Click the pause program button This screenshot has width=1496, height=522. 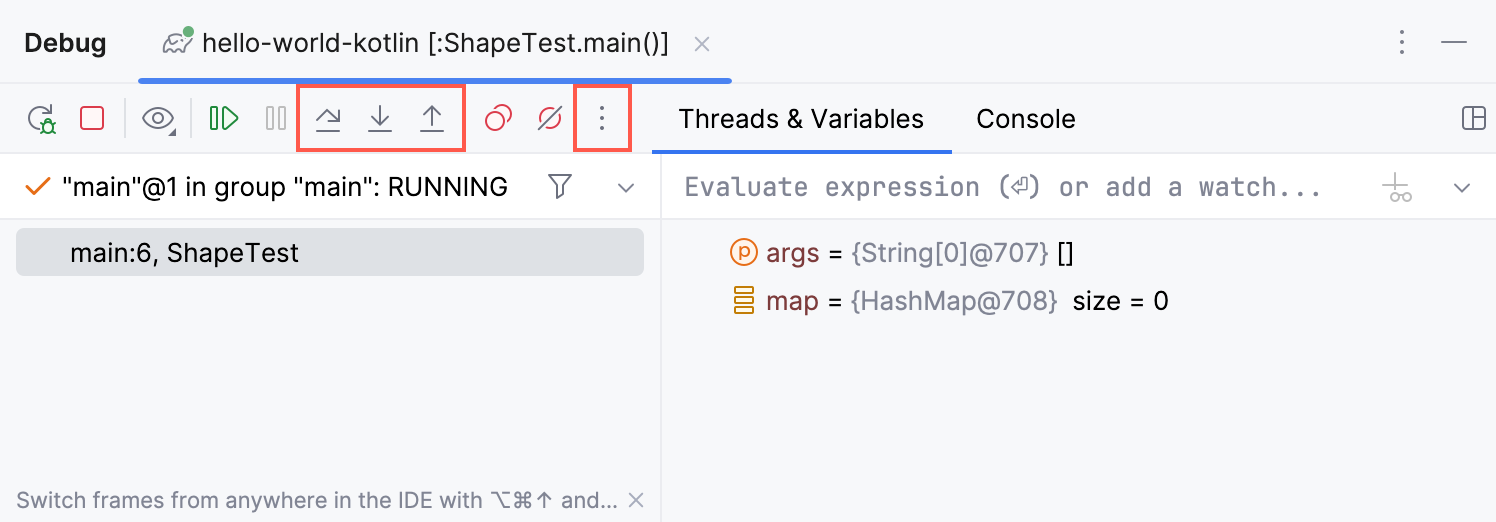tap(276, 119)
